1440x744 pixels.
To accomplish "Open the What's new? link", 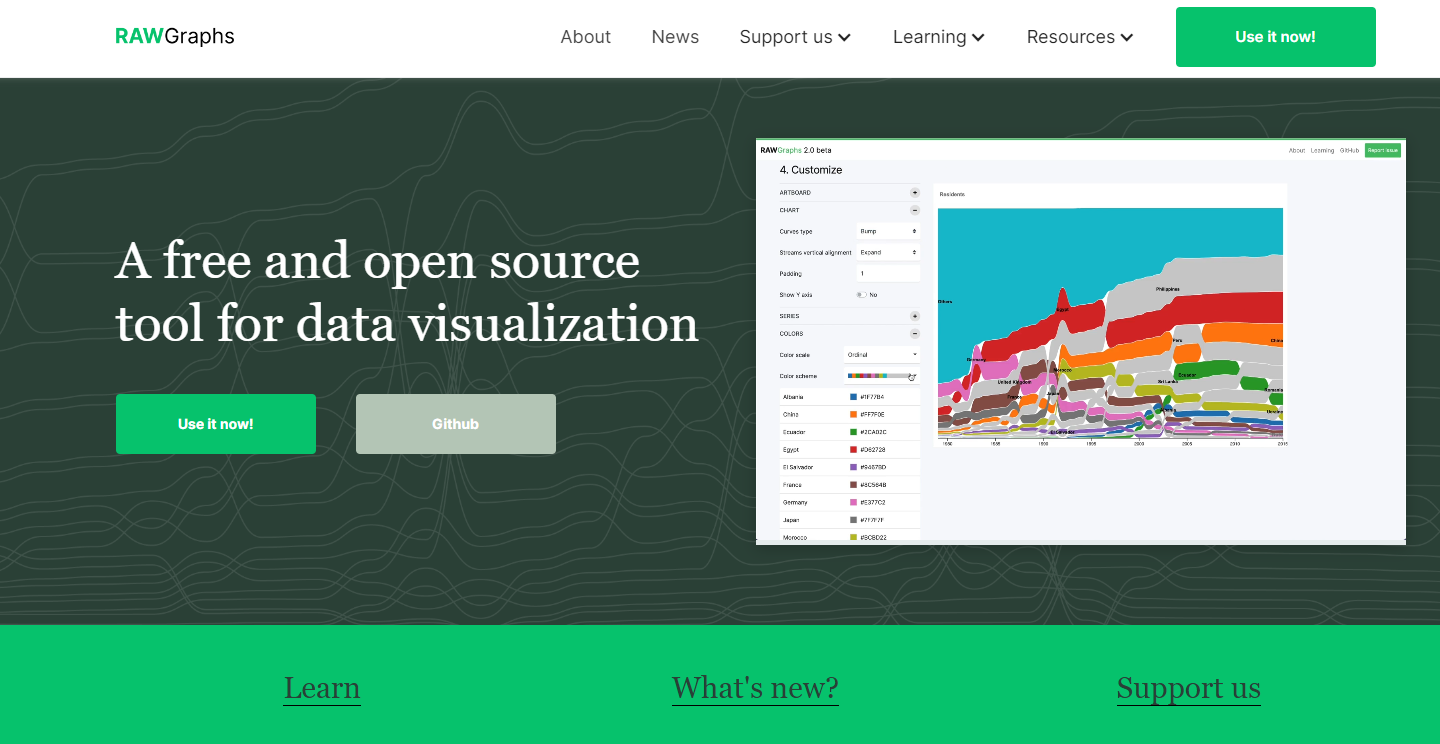I will coord(755,688).
